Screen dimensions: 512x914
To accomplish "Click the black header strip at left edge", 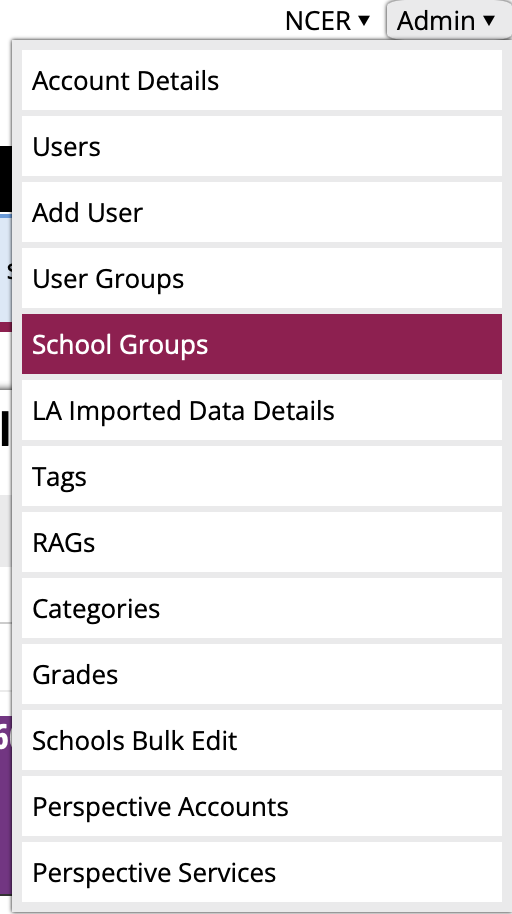I will tap(5, 179).
